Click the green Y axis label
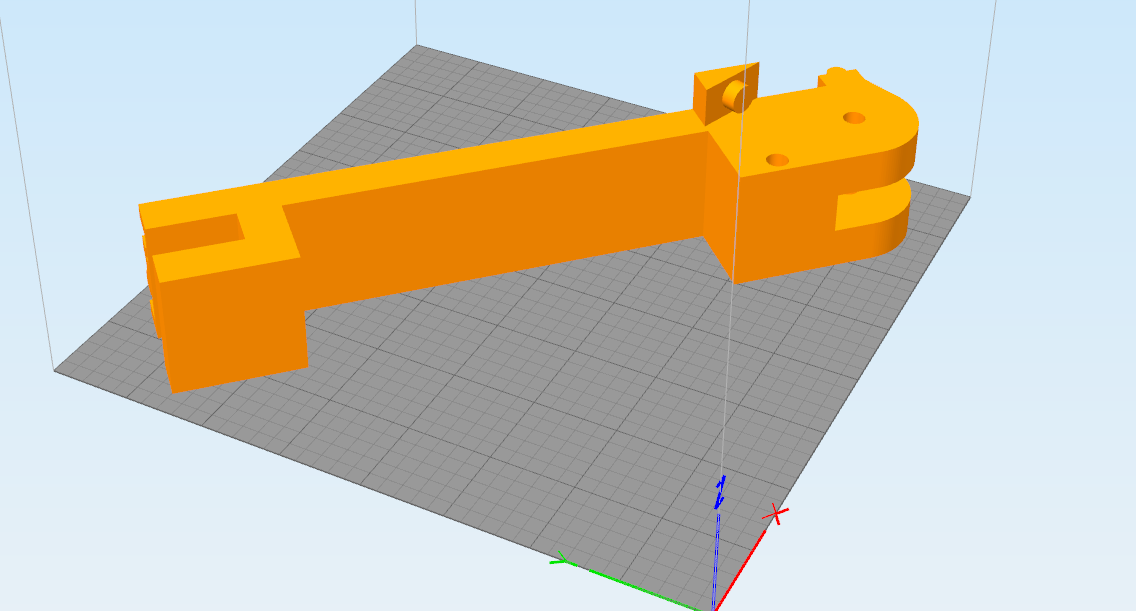1136x611 pixels. click(562, 561)
